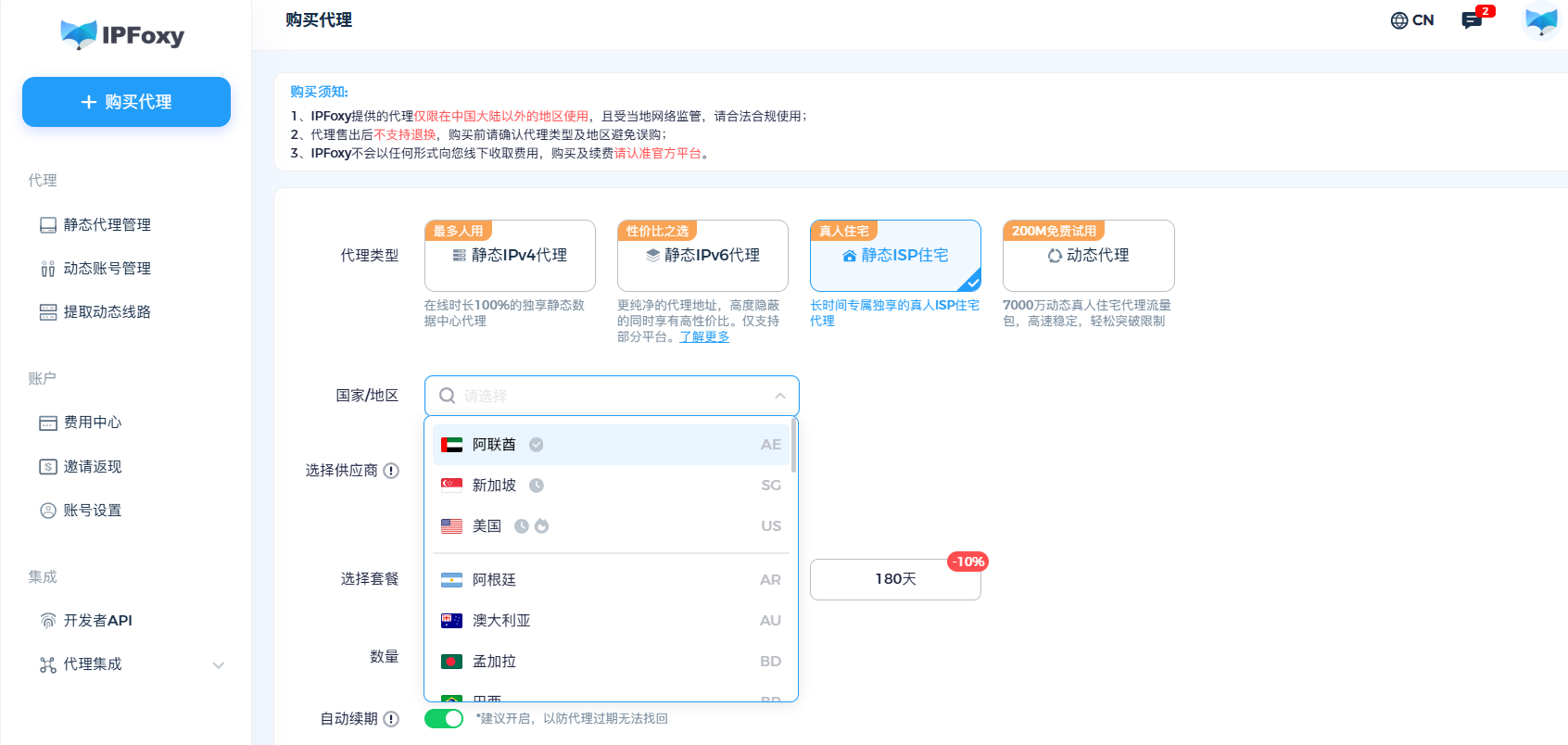
Task: Select 静态ISP住宅 proxy type
Action: 895,256
